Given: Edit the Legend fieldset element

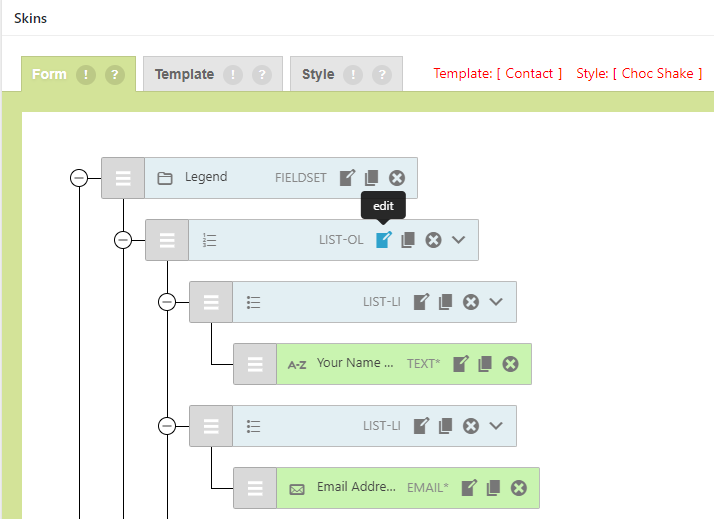Looking at the screenshot, I should (347, 178).
